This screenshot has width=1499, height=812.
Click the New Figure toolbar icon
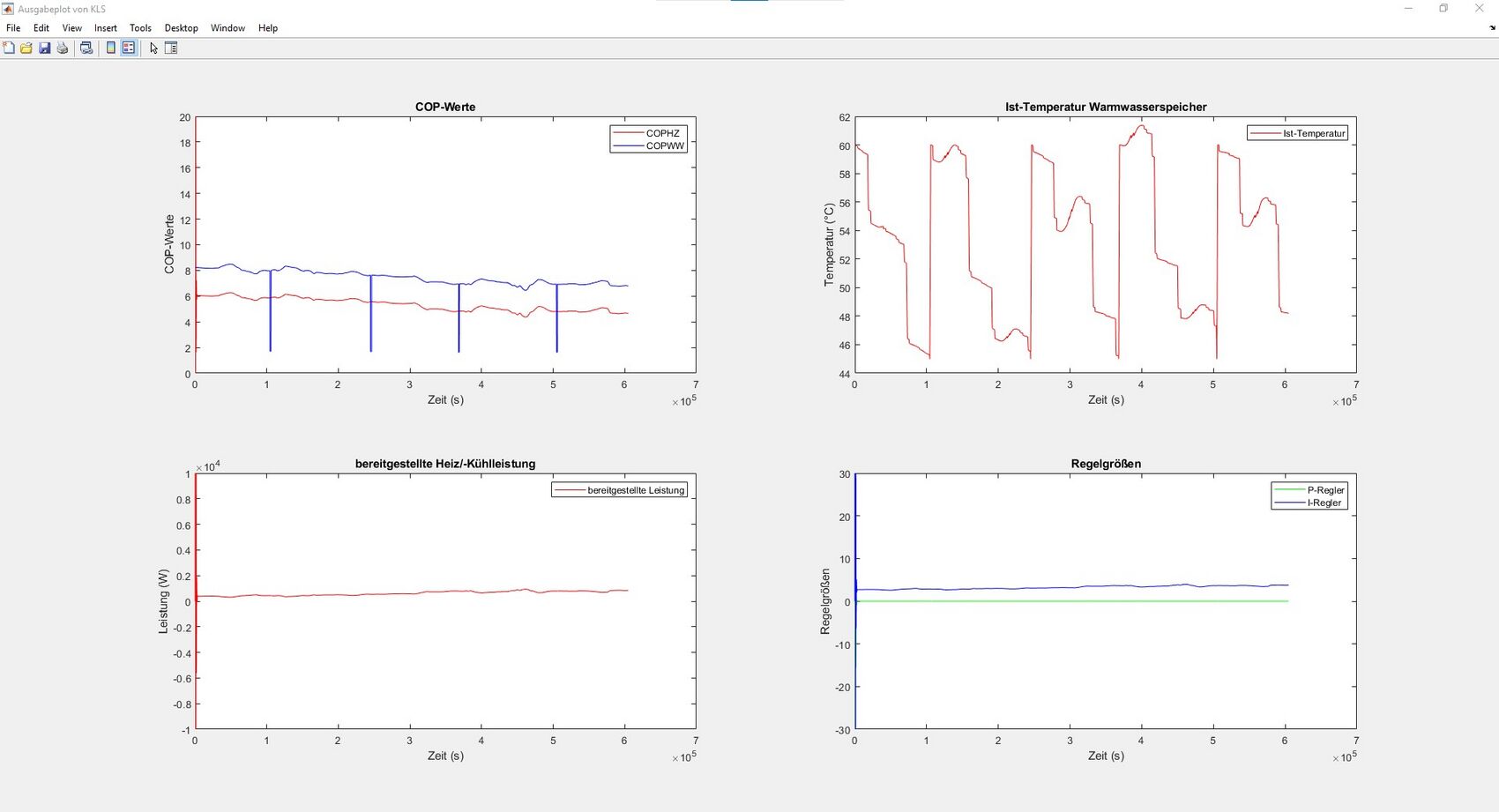tap(9, 48)
